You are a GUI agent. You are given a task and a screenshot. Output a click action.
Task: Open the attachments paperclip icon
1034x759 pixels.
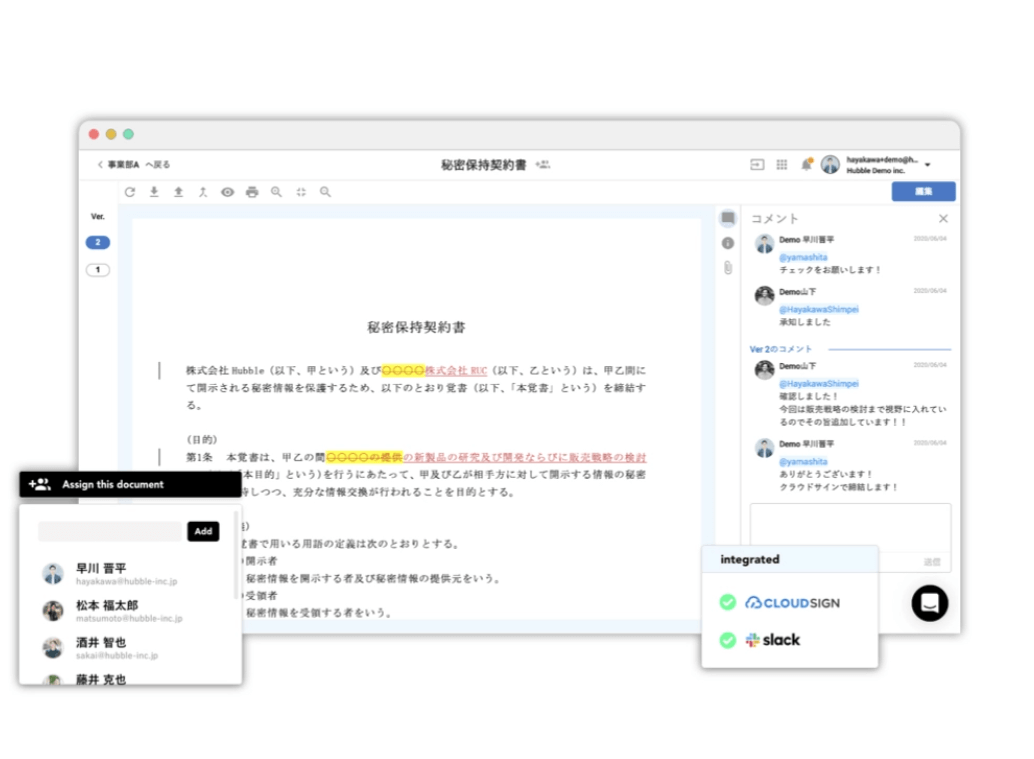tap(727, 267)
